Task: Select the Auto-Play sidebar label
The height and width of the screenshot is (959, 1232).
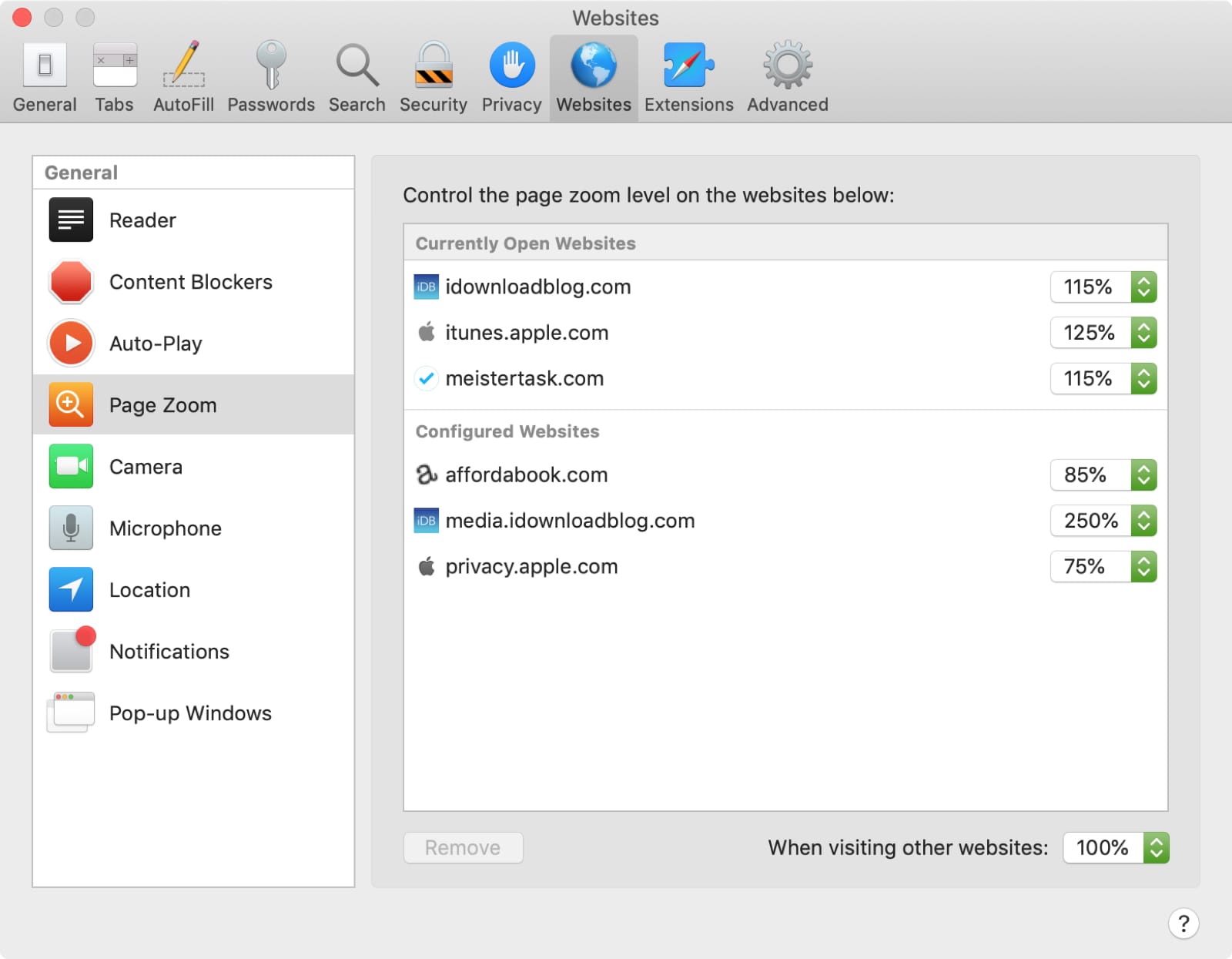Action: point(156,344)
